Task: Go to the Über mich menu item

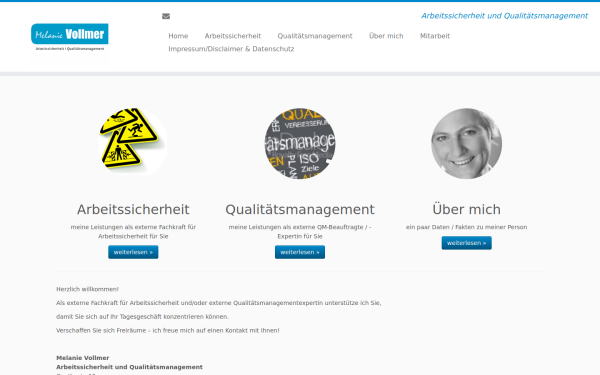Action: point(386,36)
